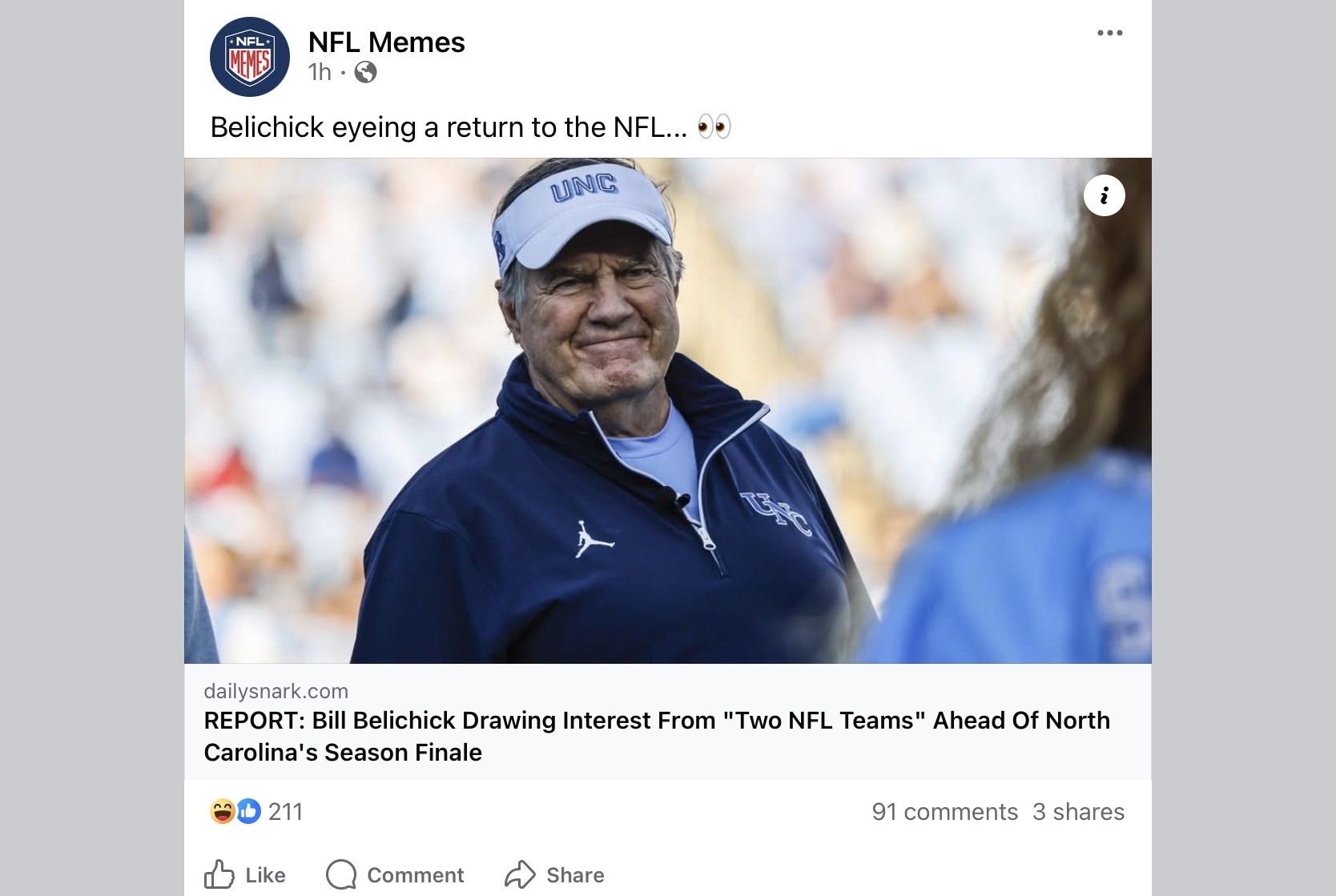Open the Belichick article photo
Image resolution: width=1336 pixels, height=896 pixels.
click(667, 410)
